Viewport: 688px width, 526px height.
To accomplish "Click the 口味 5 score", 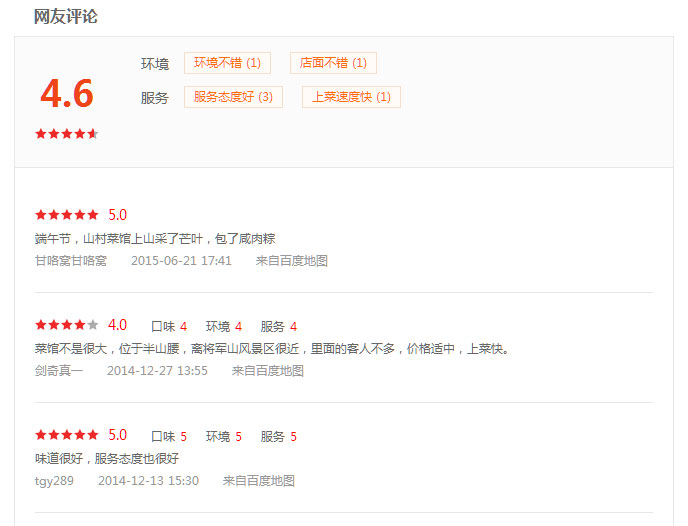I will coord(169,437).
